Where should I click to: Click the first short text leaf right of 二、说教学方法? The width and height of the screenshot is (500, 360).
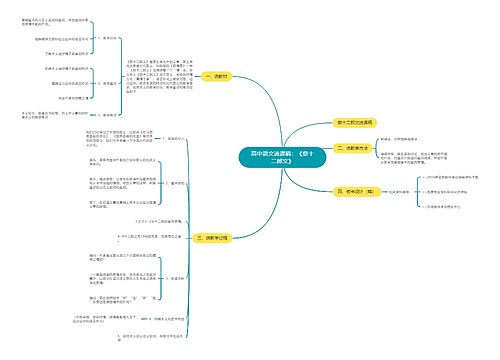399,139
